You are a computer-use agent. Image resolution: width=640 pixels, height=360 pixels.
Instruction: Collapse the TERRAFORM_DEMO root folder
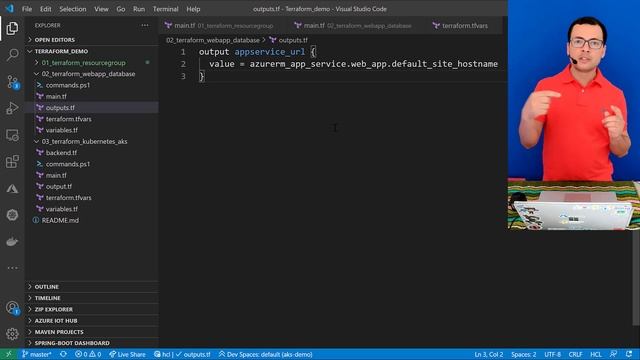click(x=61, y=51)
